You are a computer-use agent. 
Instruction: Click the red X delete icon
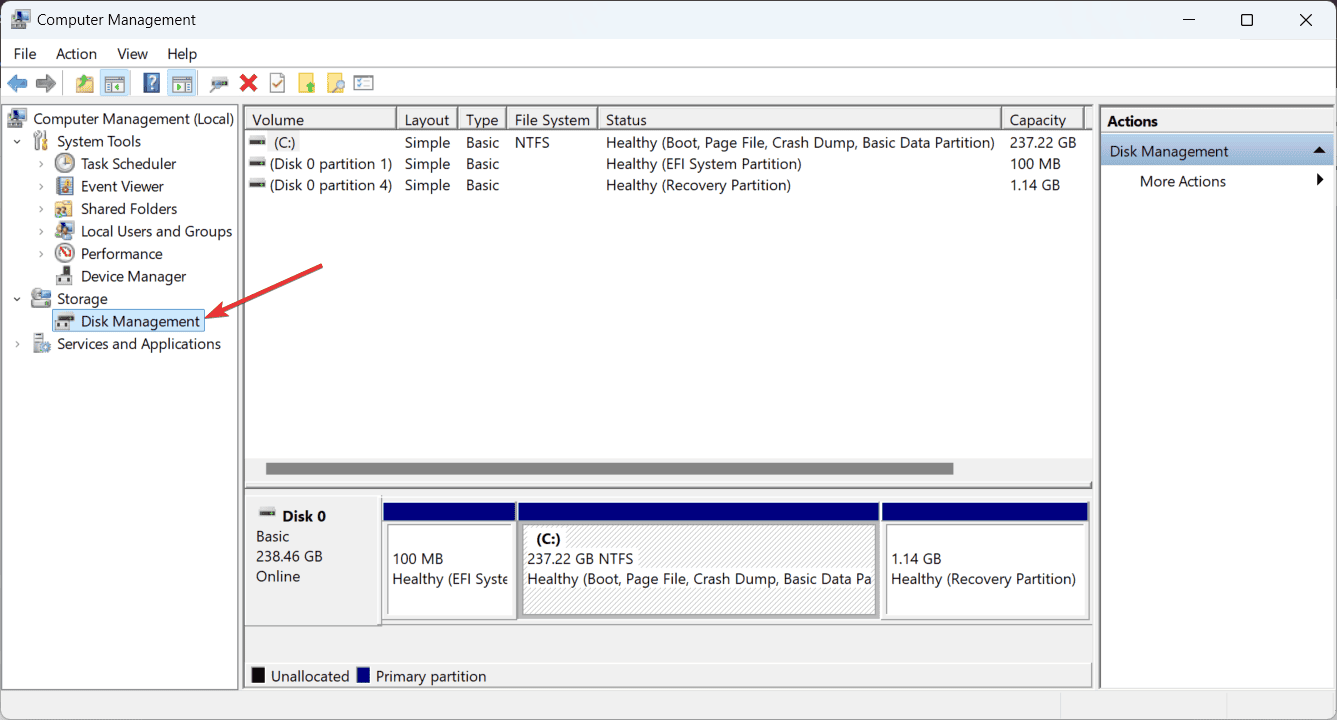(248, 82)
